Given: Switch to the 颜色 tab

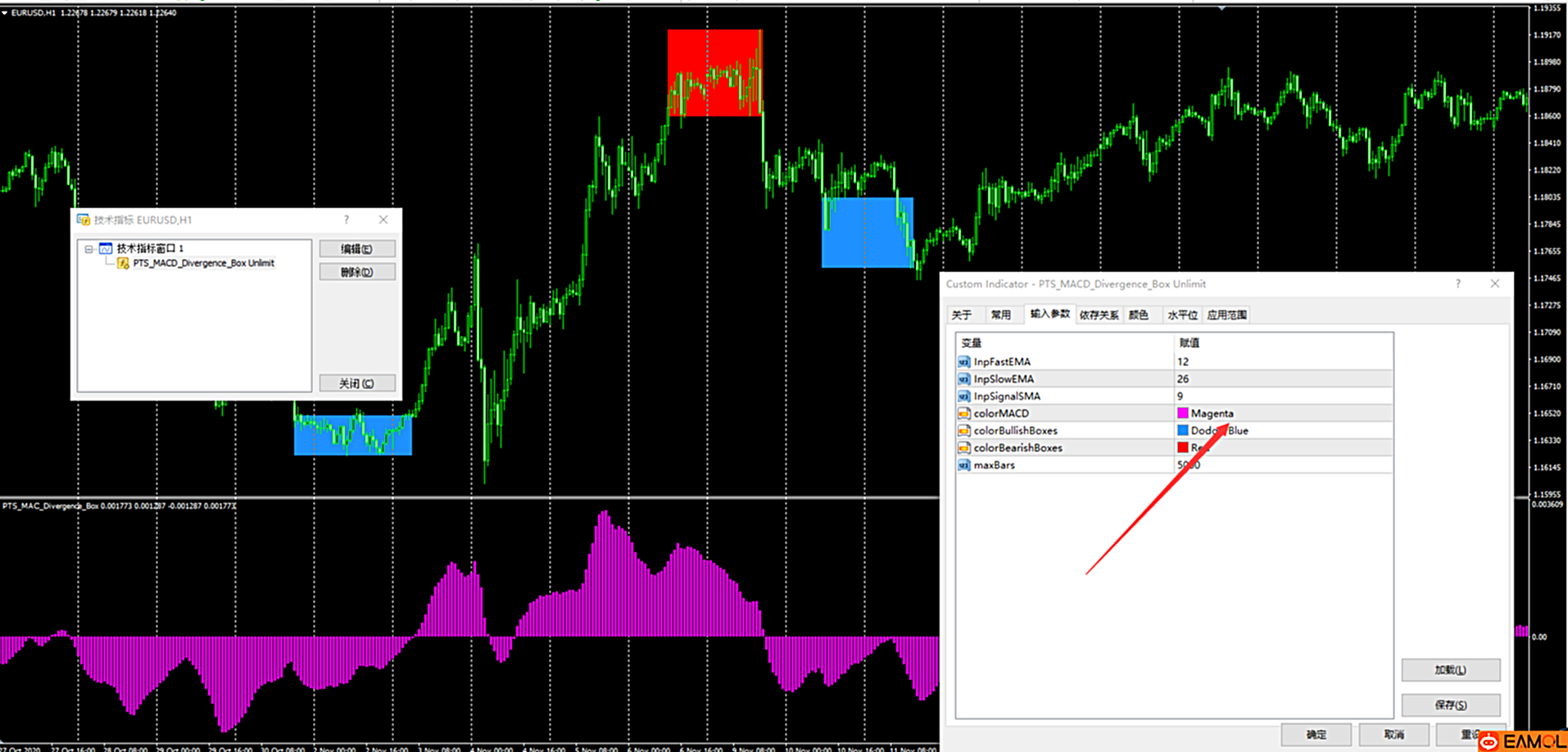Looking at the screenshot, I should 1138,315.
